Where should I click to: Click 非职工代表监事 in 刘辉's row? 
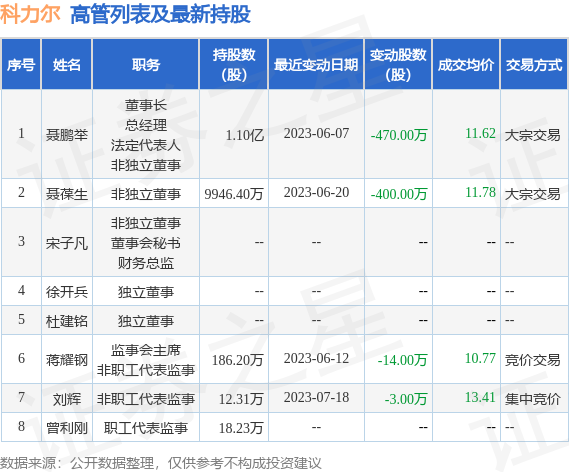146,399
